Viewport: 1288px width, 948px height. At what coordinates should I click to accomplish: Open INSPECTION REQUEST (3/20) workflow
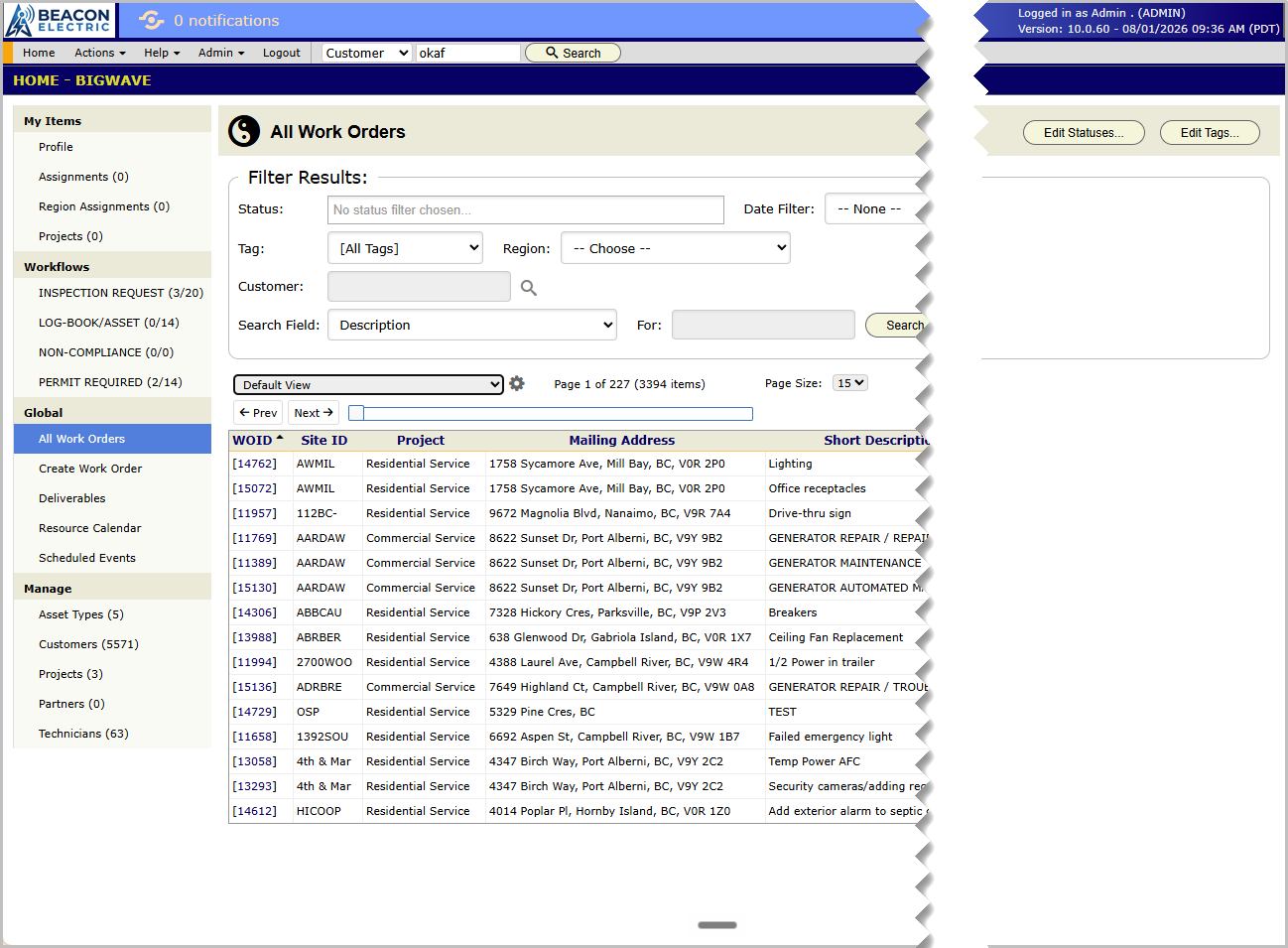121,293
